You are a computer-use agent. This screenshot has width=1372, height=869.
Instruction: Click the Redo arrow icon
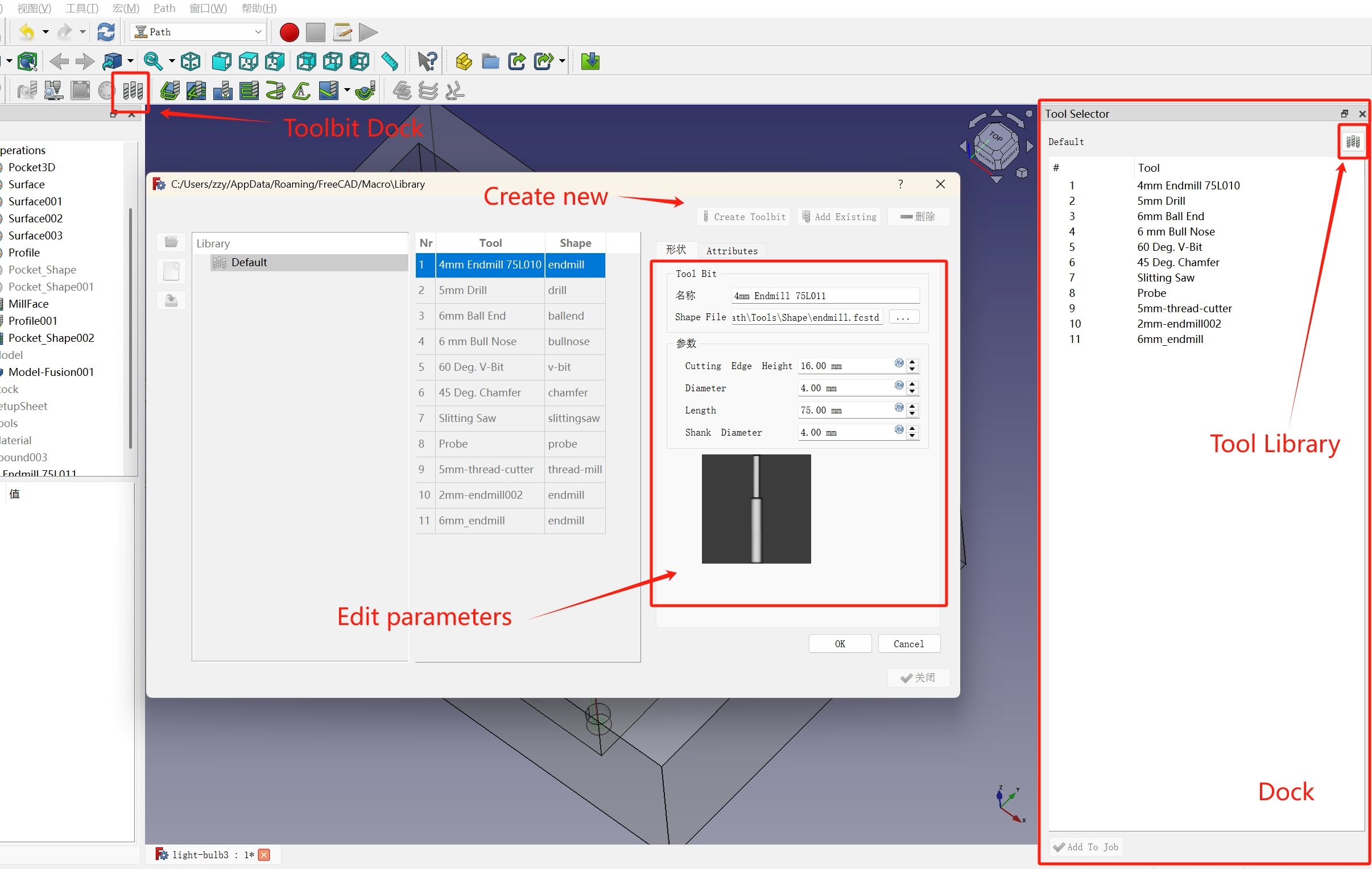64,32
